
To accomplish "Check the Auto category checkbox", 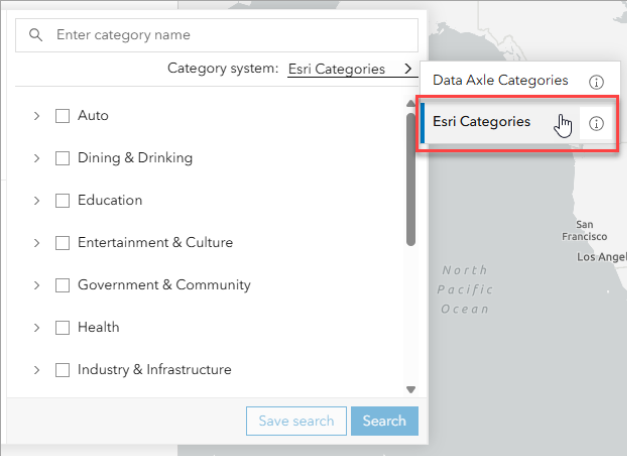I will 62,116.
